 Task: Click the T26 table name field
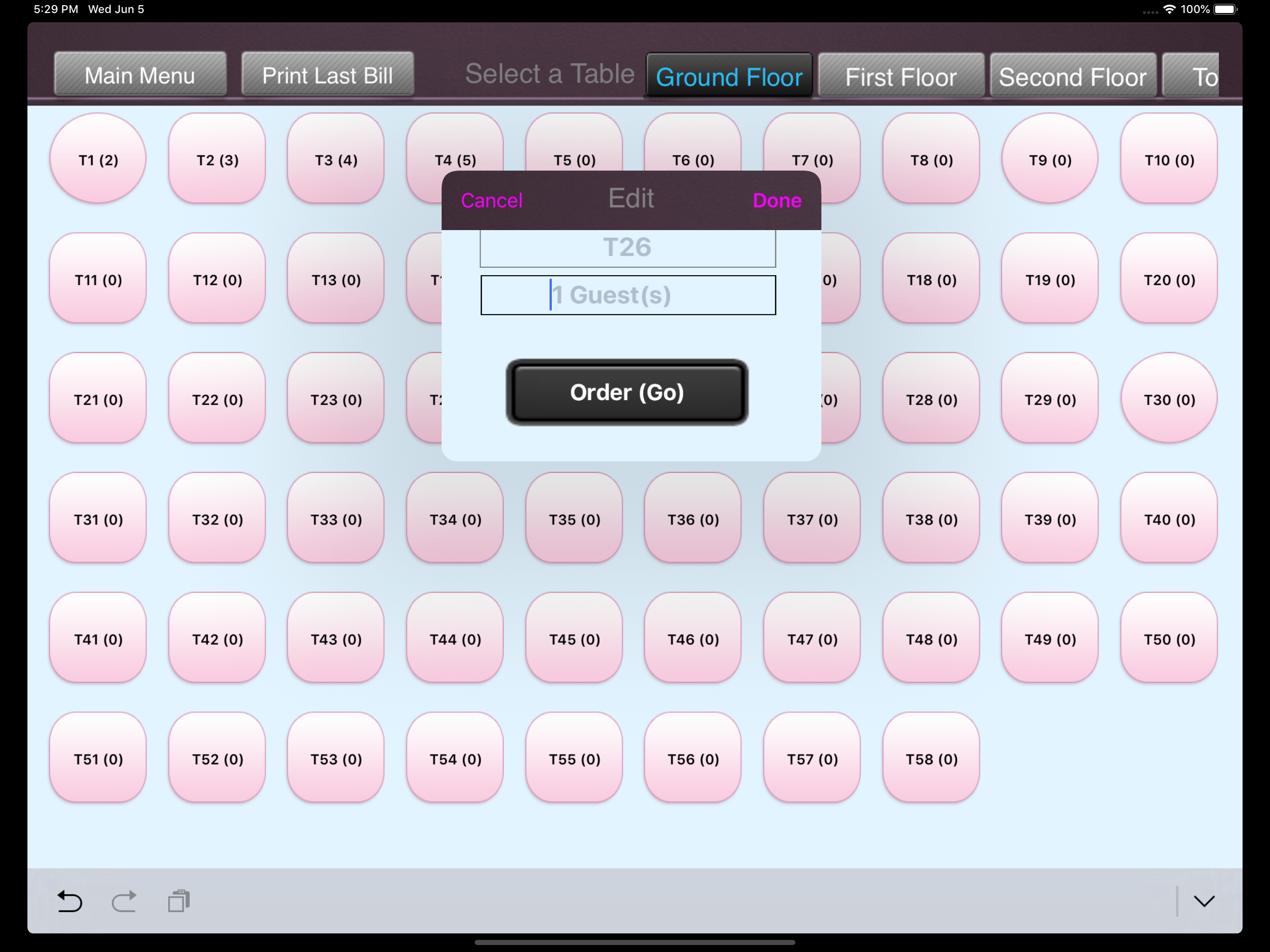coord(628,248)
